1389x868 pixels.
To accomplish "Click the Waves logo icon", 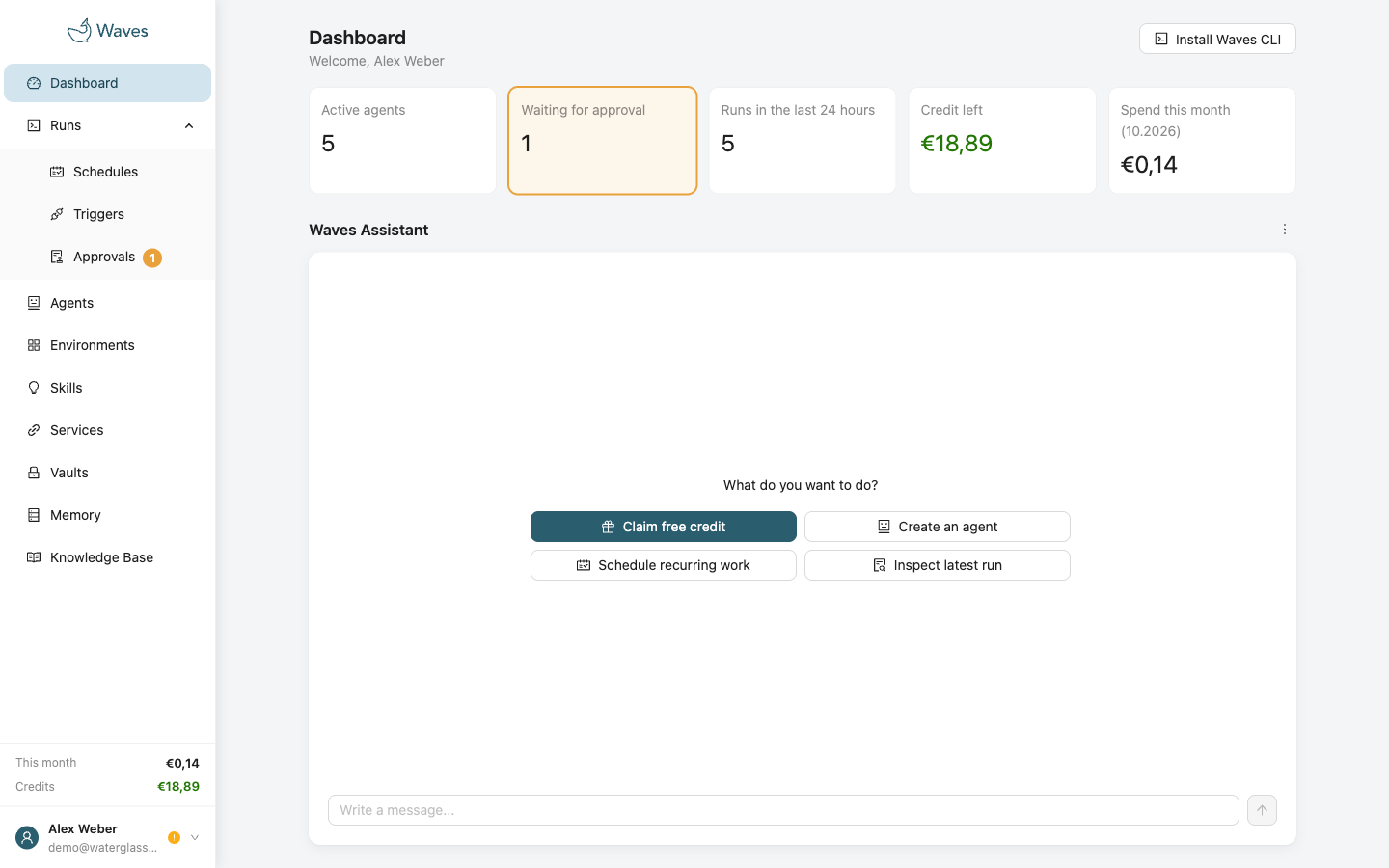I will [79, 30].
